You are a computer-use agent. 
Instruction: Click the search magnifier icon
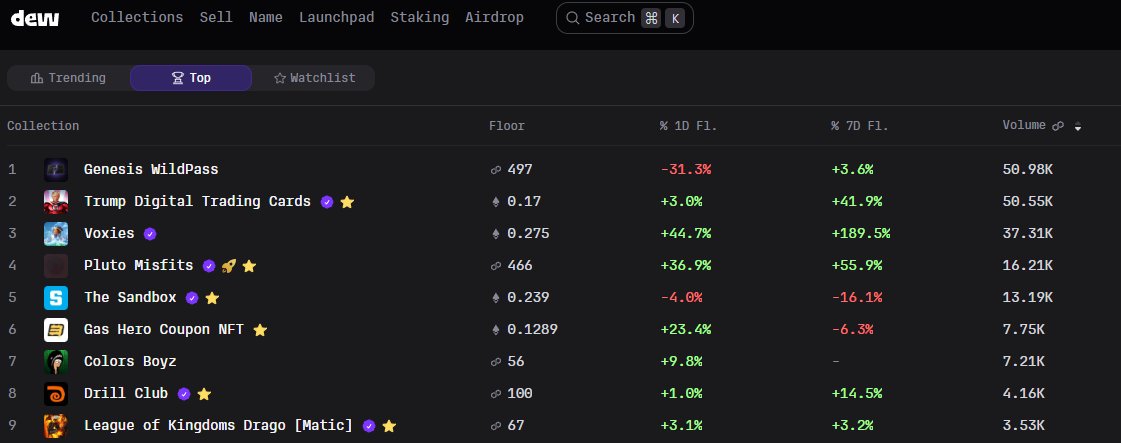point(573,18)
